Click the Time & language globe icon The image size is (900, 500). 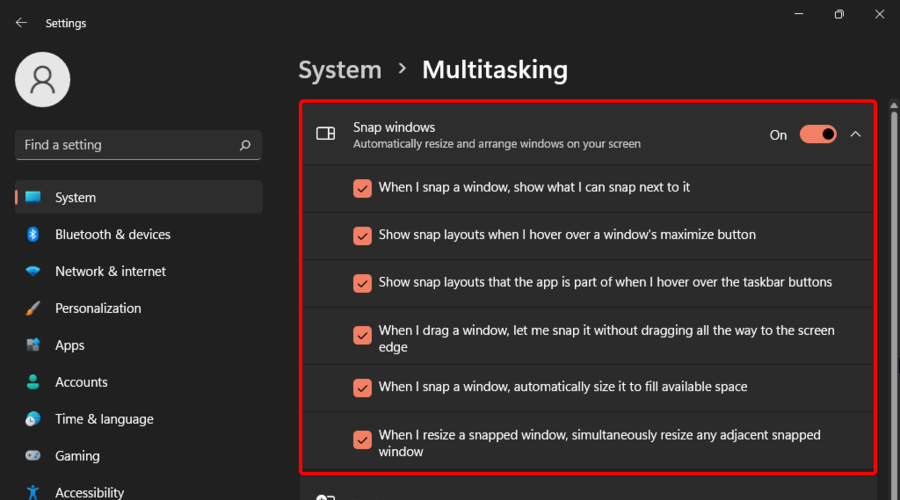tap(33, 419)
